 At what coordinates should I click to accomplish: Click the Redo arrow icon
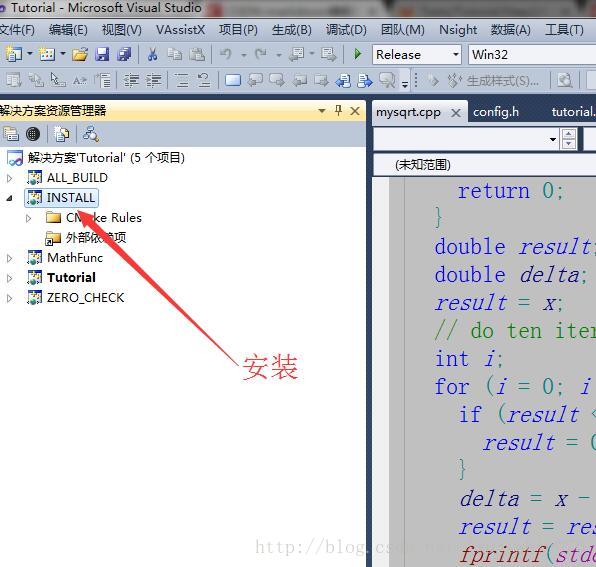[261, 54]
